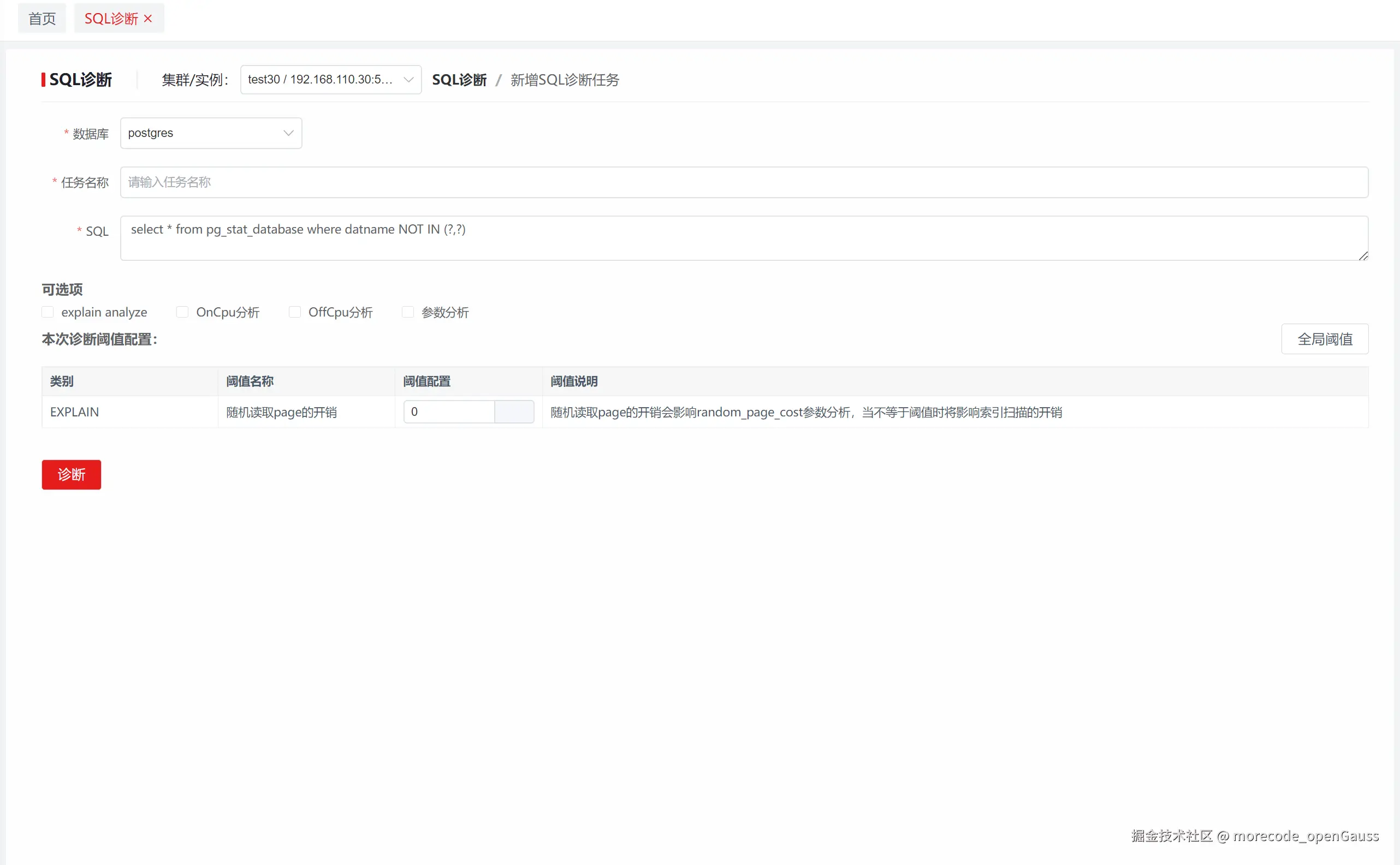Select the SQL诊断 tab

point(111,19)
